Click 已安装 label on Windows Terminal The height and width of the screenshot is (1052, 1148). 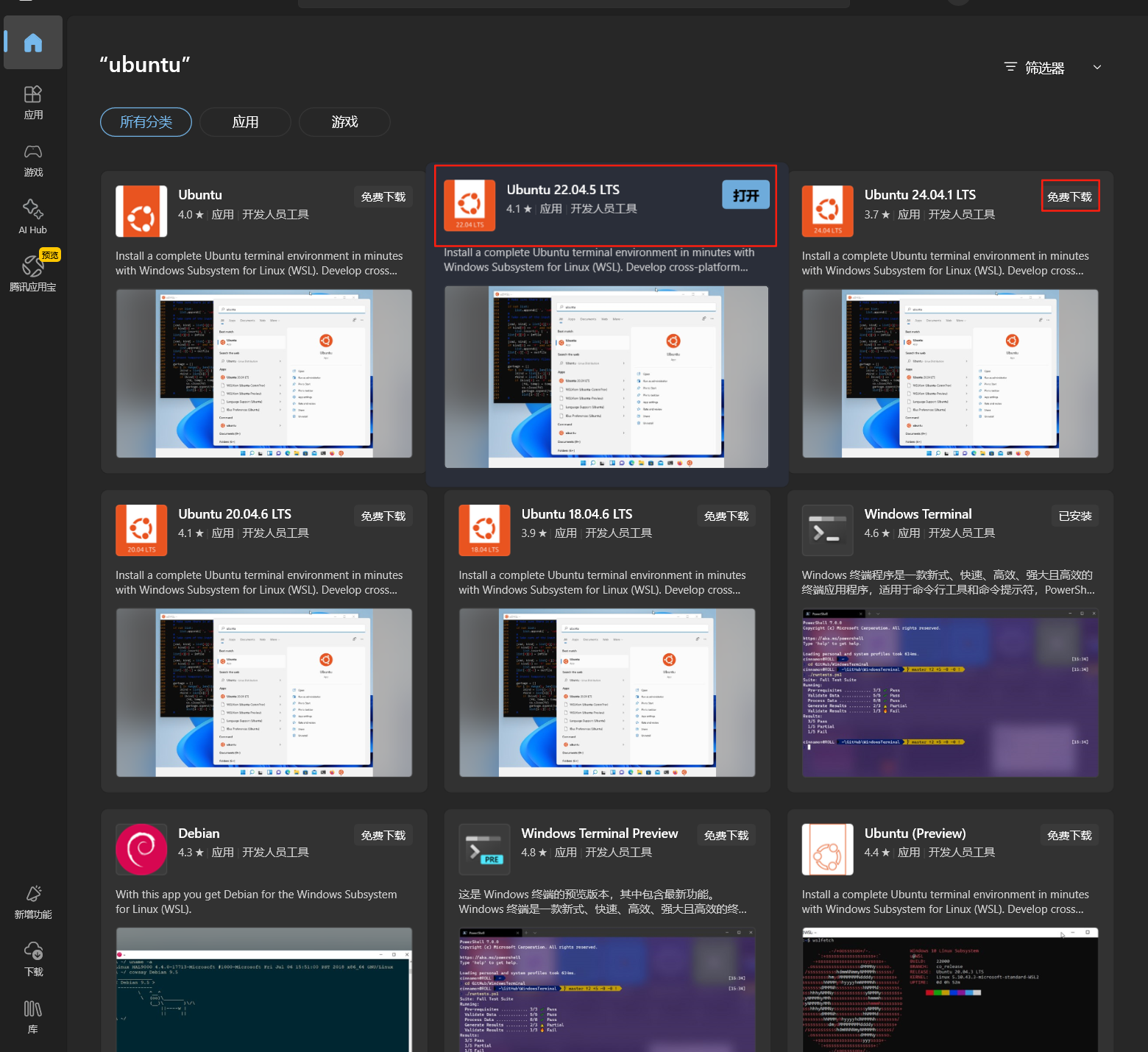[x=1075, y=516]
